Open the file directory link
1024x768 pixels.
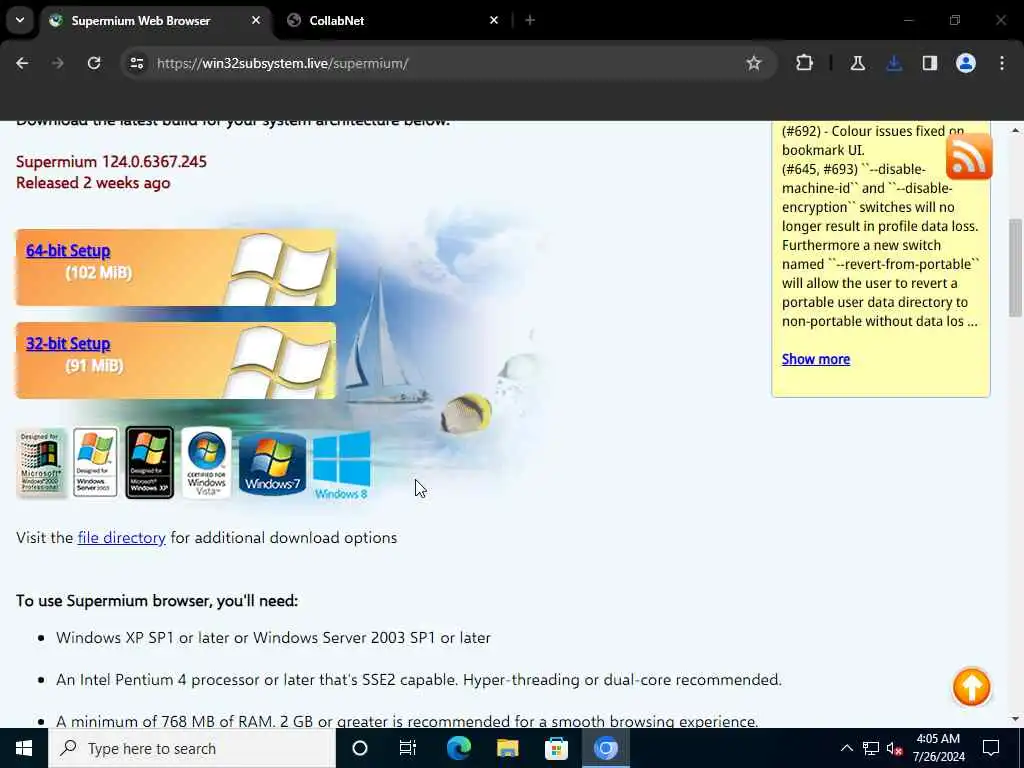121,537
